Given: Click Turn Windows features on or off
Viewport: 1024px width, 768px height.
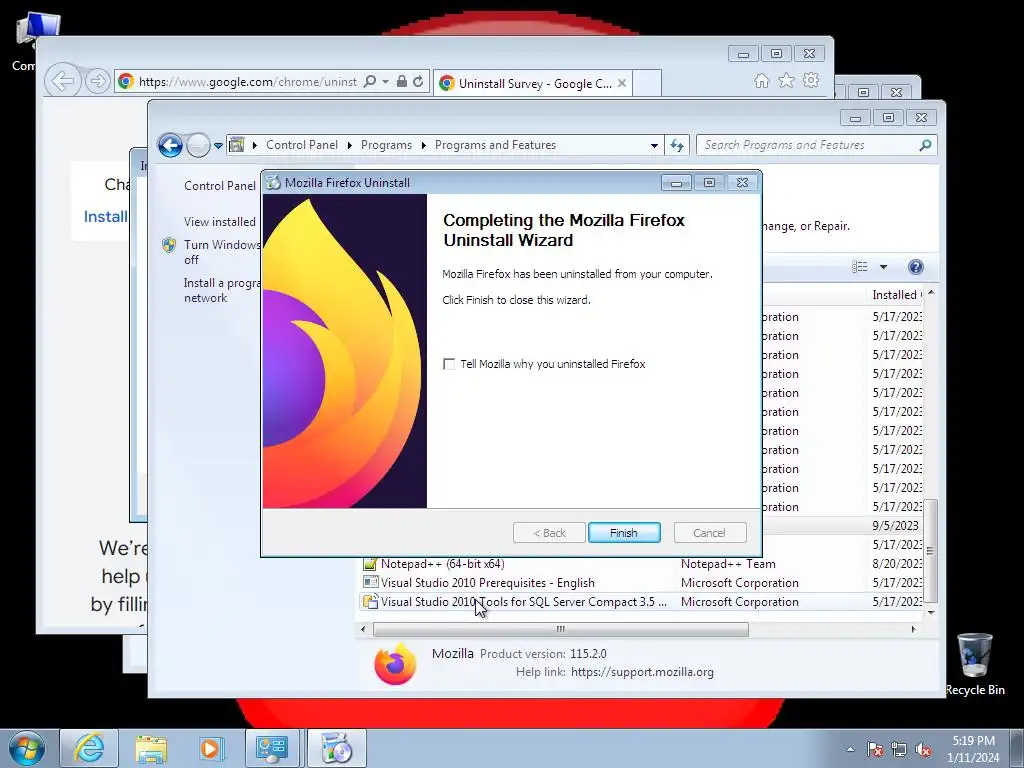Looking at the screenshot, I should 221,252.
